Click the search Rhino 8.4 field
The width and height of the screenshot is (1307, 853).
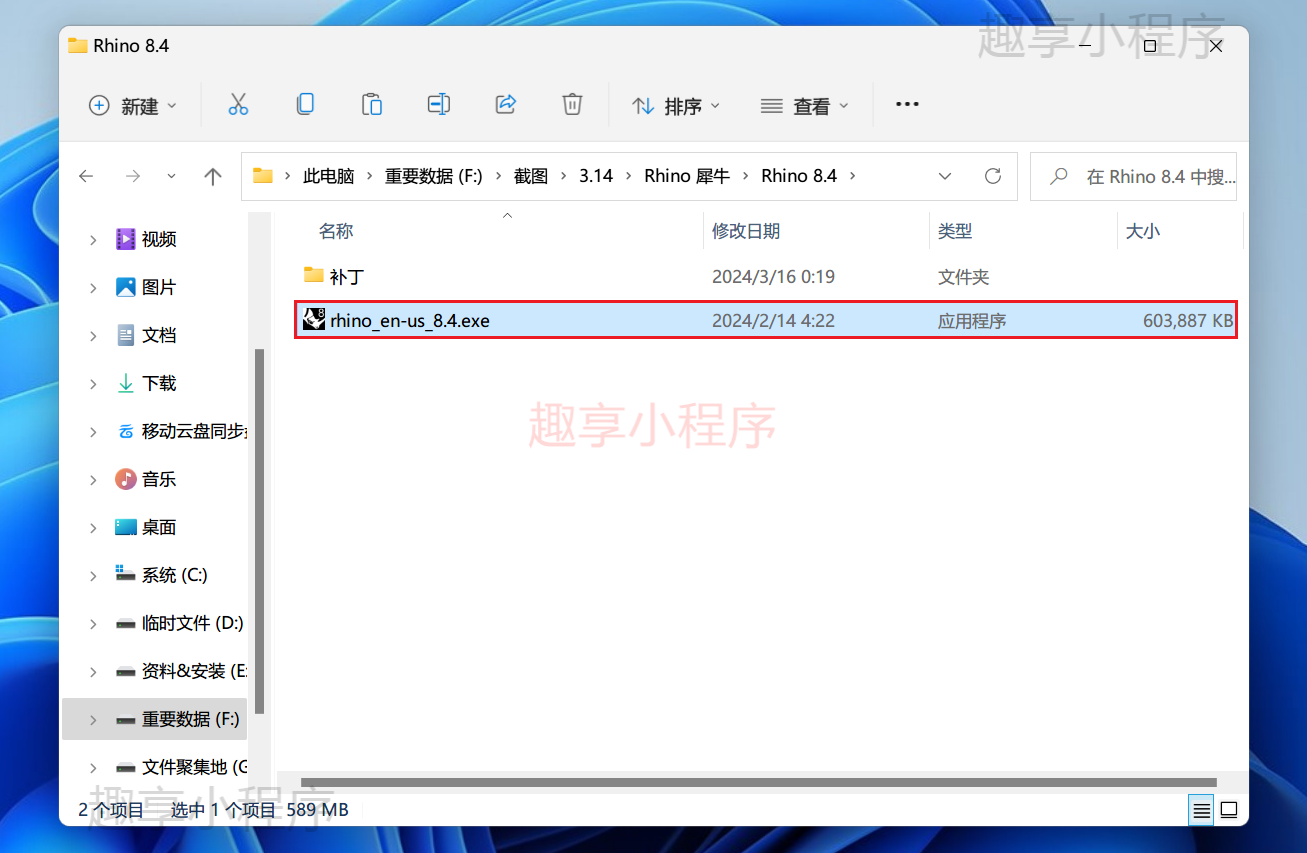pyautogui.click(x=1134, y=176)
